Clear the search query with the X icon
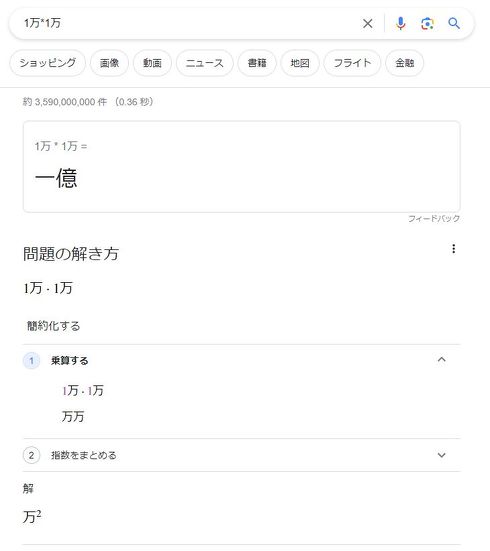Screen dimensions: 490x551 pos(368,24)
